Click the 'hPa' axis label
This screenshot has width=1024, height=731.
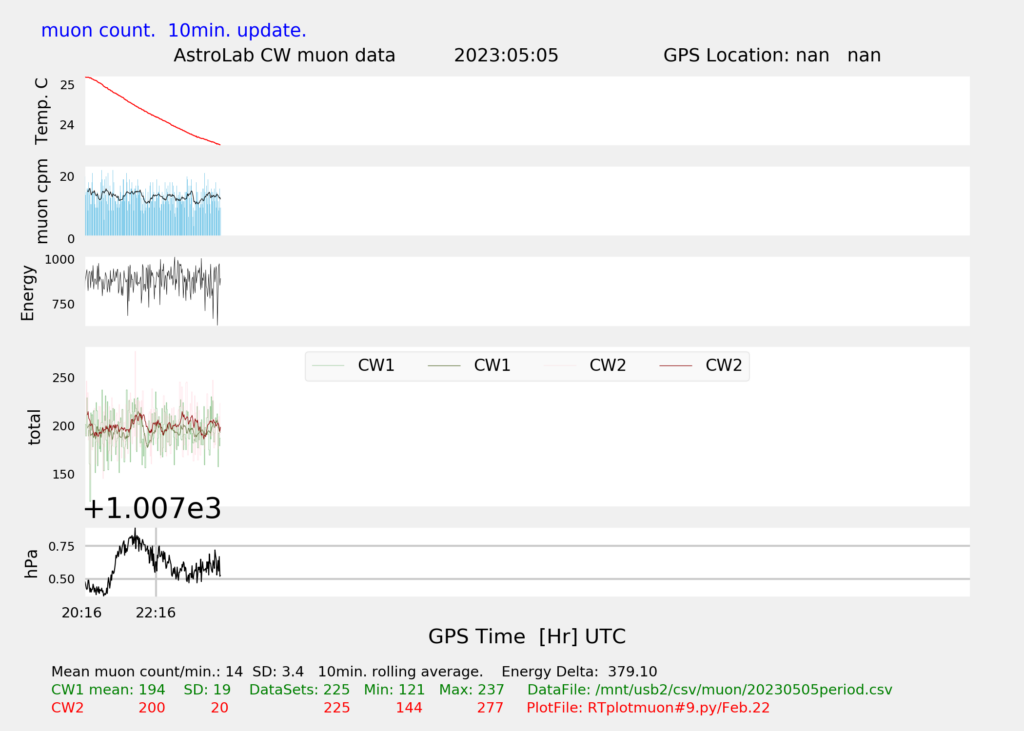(x=31, y=564)
